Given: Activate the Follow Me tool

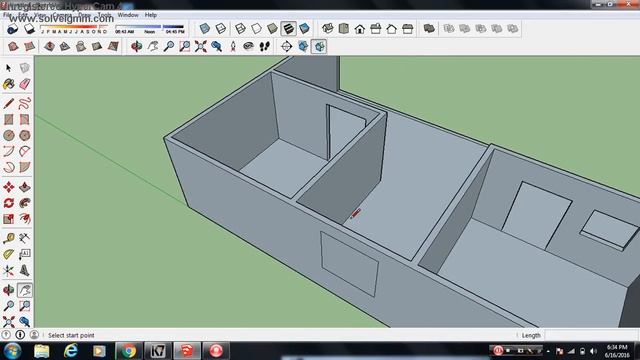Looking at the screenshot, I should [24, 203].
